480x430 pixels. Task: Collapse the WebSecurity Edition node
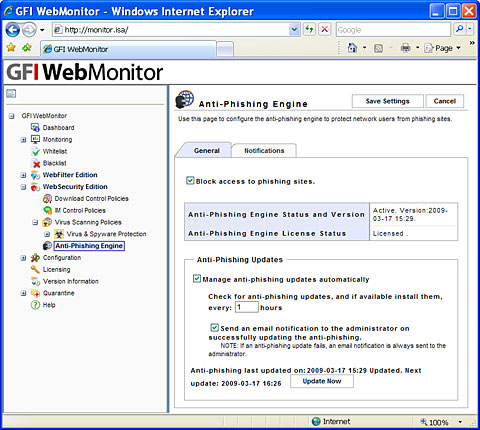pos(23,187)
